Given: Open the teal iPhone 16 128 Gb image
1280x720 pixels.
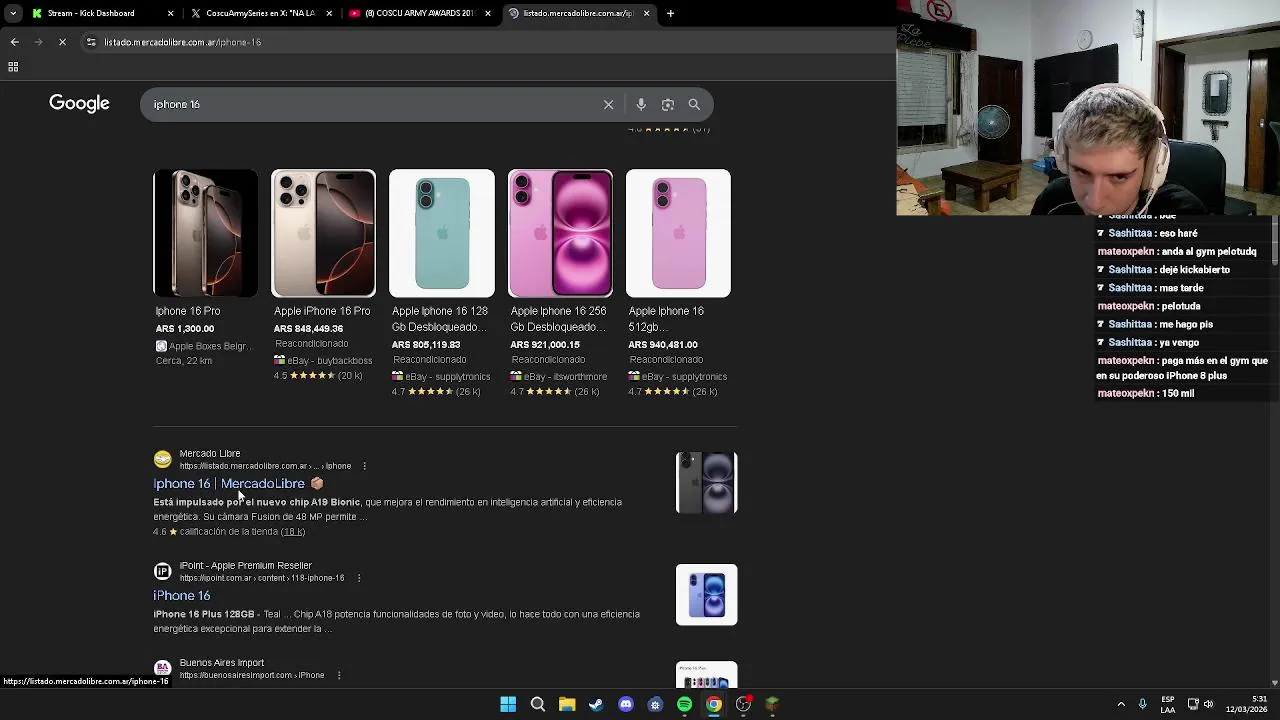Looking at the screenshot, I should pyautogui.click(x=441, y=233).
